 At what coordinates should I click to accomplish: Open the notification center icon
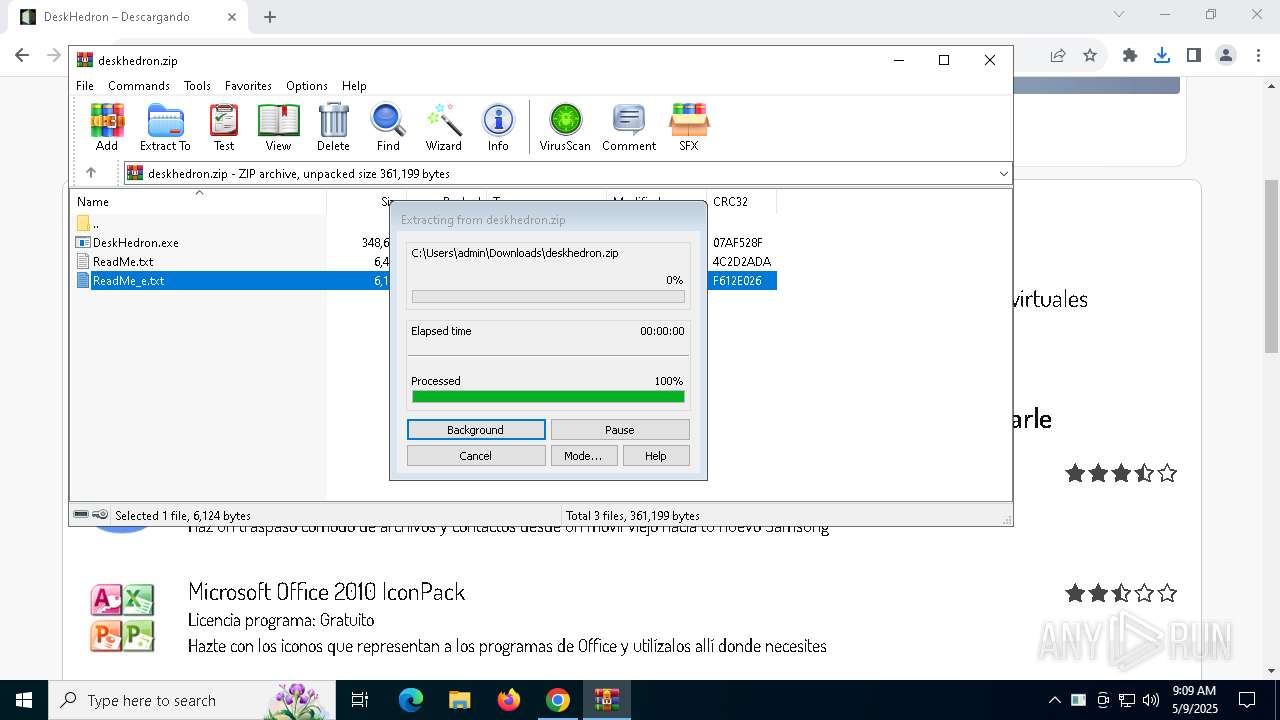coord(1247,700)
